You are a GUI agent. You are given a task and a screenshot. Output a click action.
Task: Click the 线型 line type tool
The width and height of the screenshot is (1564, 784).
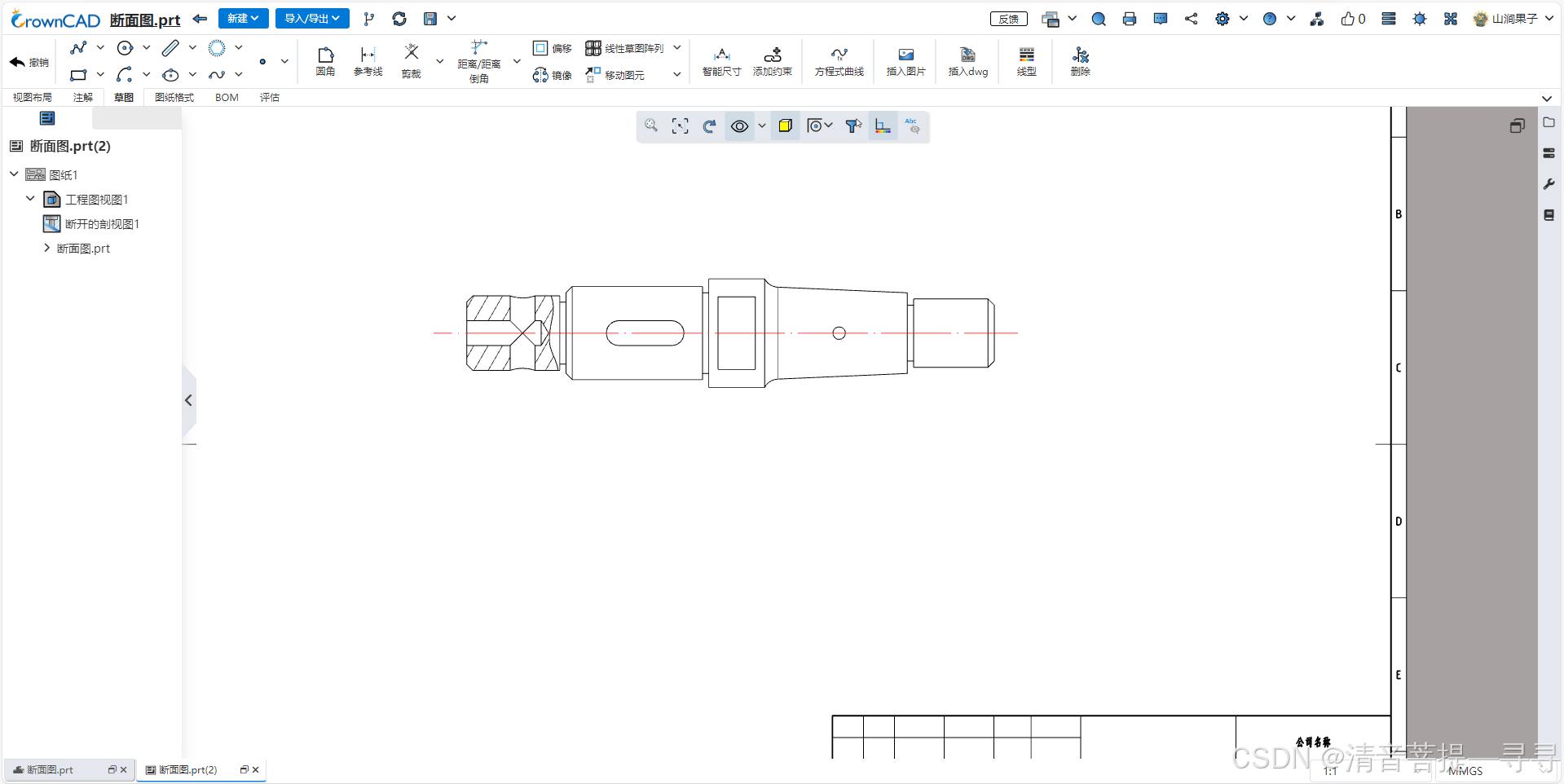point(1027,61)
